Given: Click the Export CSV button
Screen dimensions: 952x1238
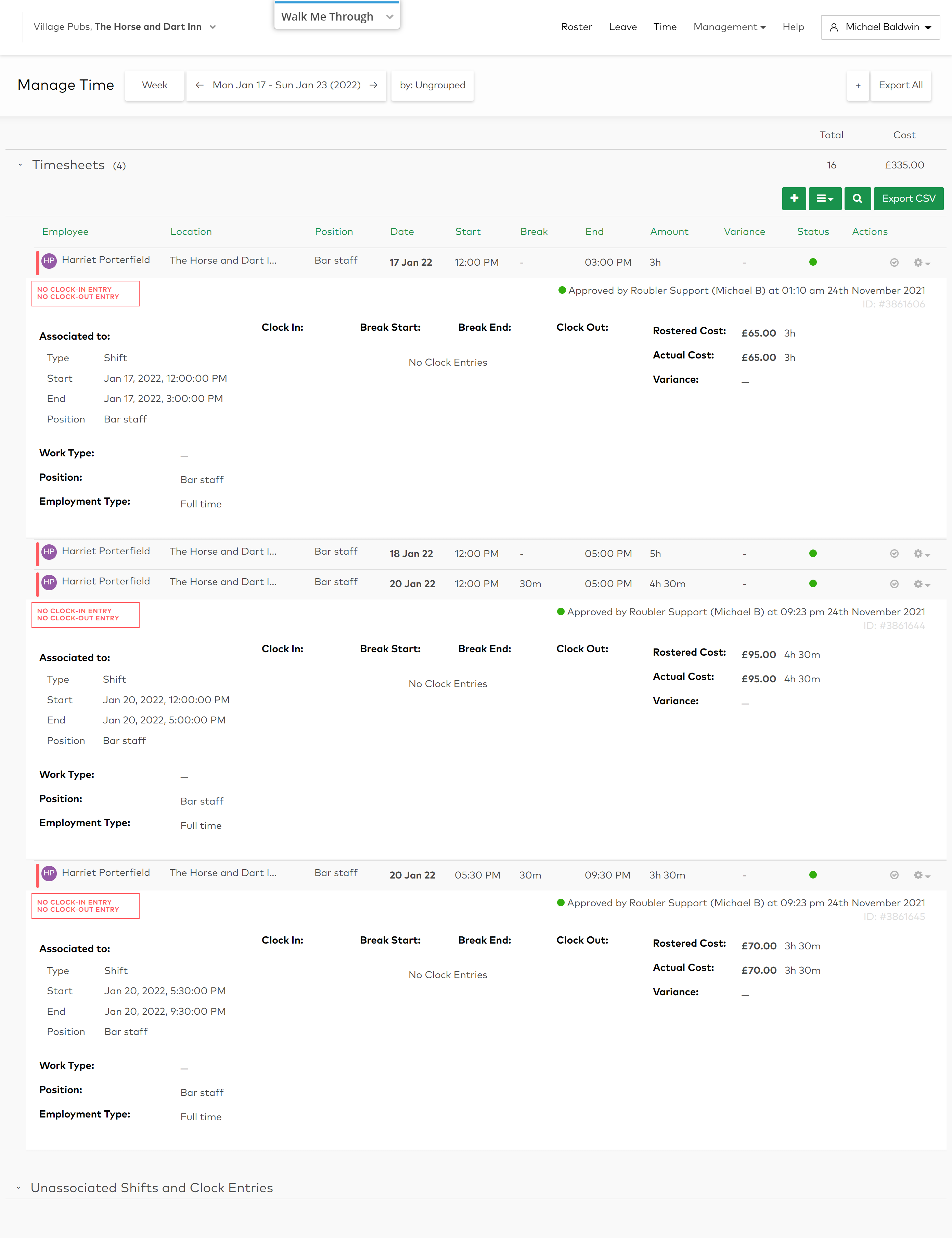Looking at the screenshot, I should pos(908,198).
